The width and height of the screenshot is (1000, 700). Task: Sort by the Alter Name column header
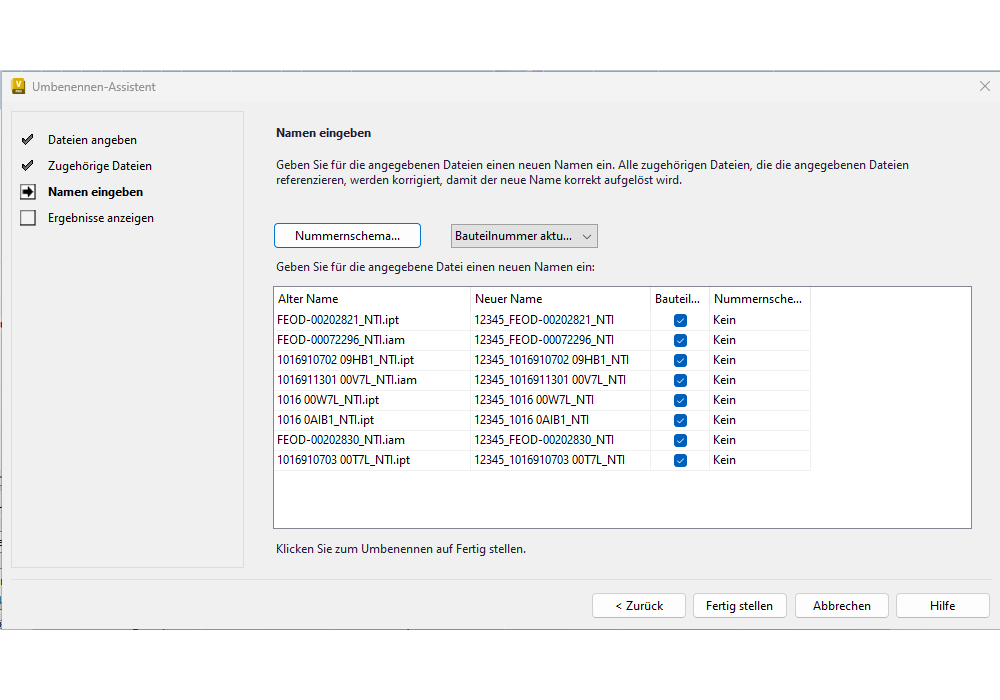click(371, 299)
